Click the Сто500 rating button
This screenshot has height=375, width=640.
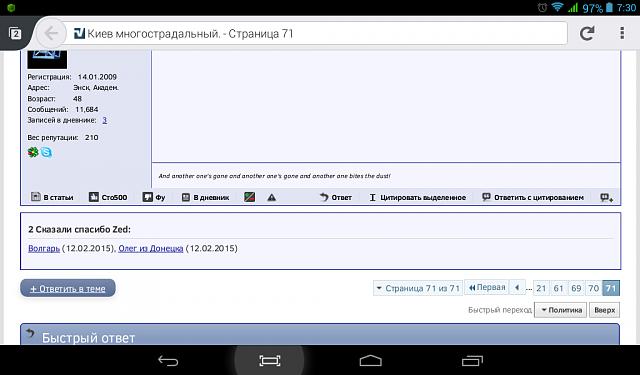pos(108,197)
